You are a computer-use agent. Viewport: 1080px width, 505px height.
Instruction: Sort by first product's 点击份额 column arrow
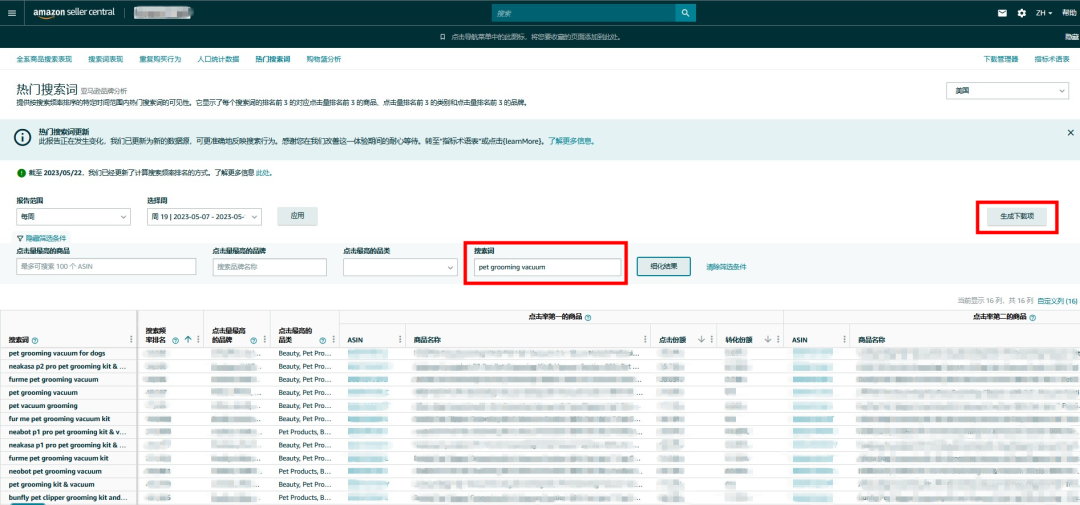click(x=701, y=340)
